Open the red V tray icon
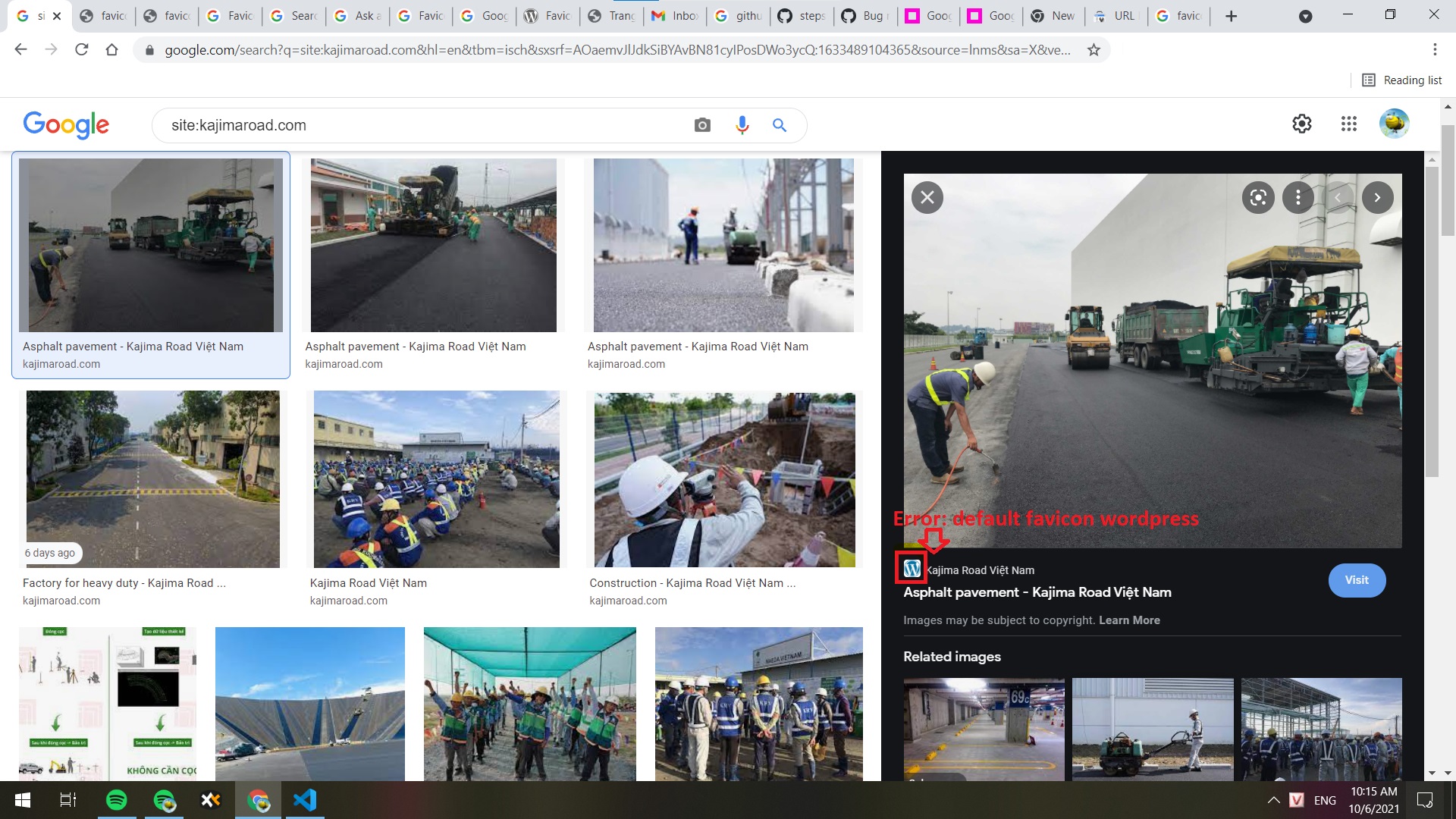 pos(1297,800)
